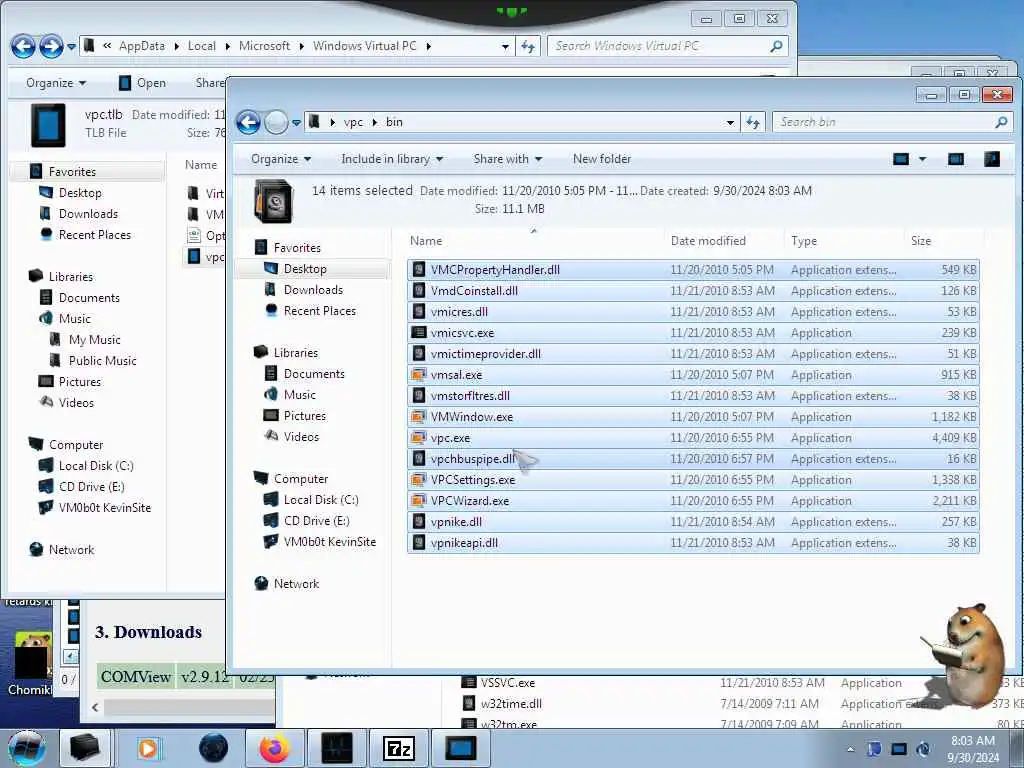The width and height of the screenshot is (1024, 768).
Task: Click the bin breadcrumb in the address bar
Action: click(394, 122)
